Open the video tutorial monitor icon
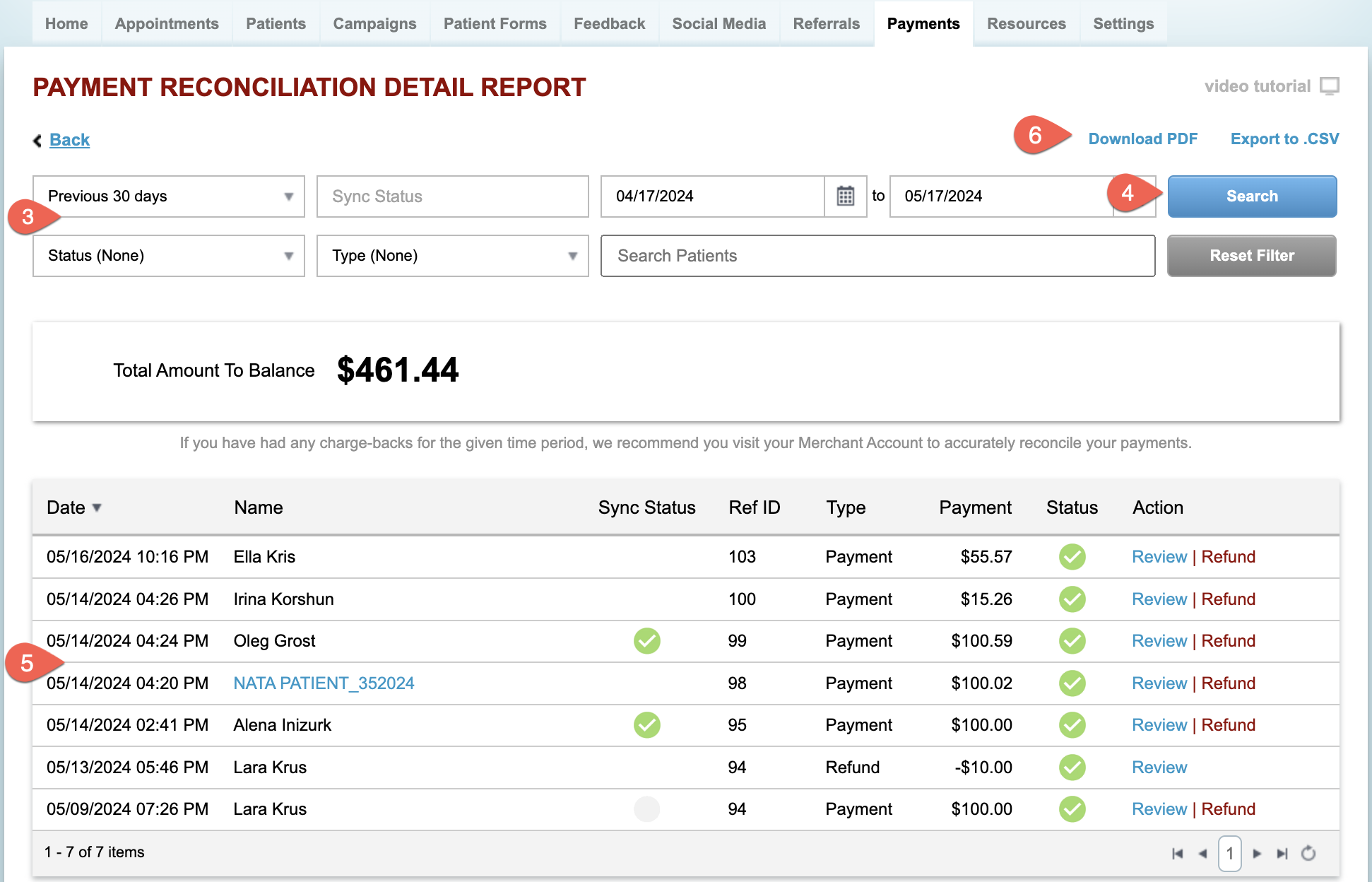 click(x=1329, y=86)
